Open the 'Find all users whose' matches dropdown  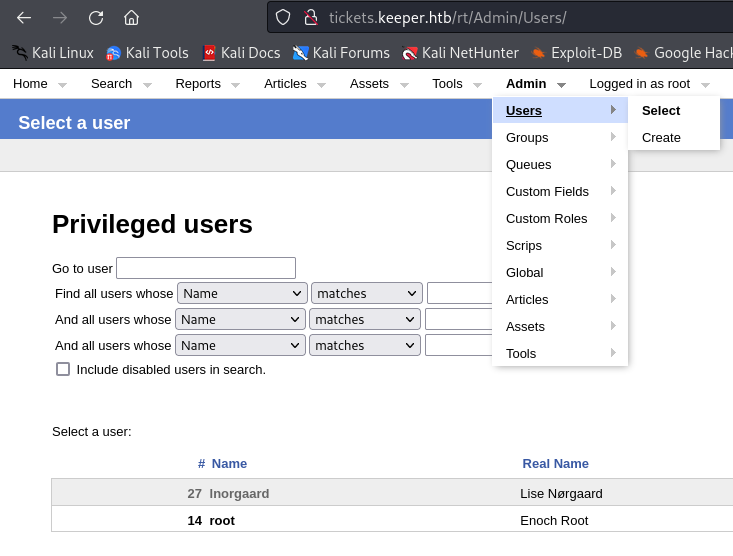tap(367, 294)
